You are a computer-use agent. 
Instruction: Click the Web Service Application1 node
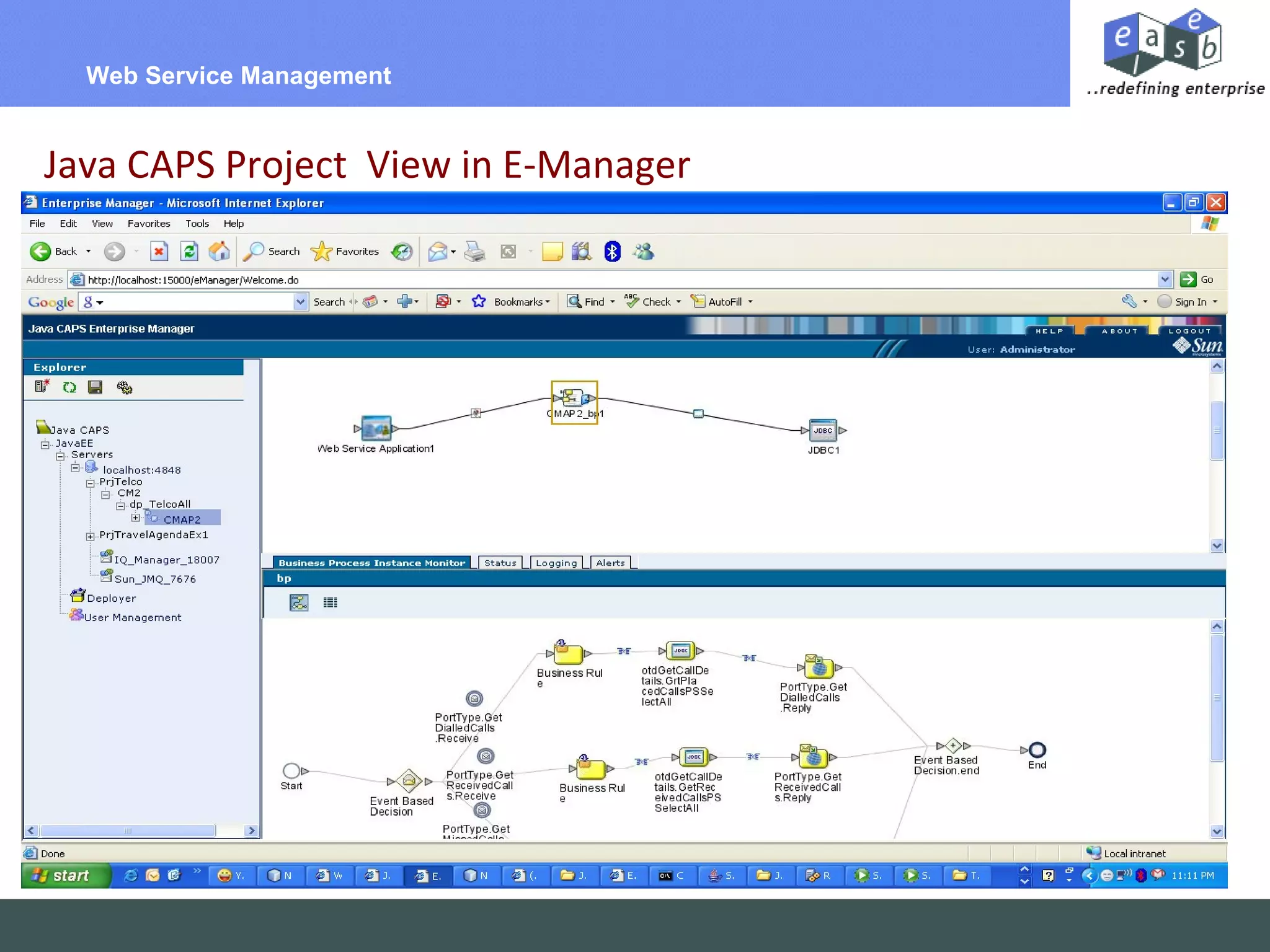click(376, 428)
